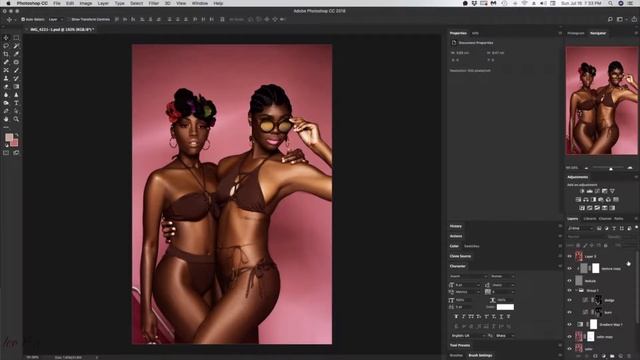Viewport: 640px width, 360px height.
Task: Select the Sharpen tool
Action: 16,95
